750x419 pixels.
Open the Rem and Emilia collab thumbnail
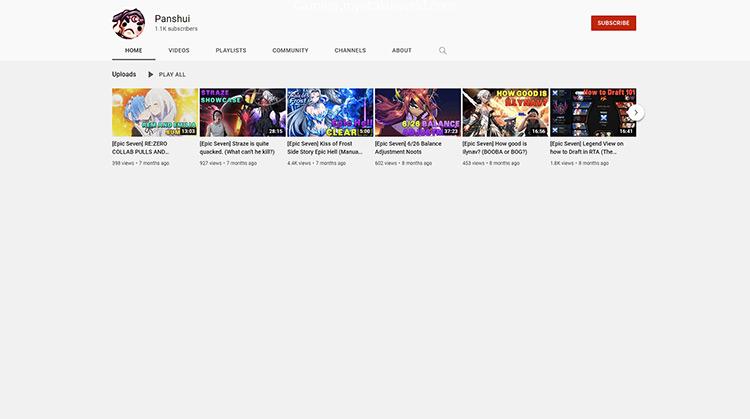155,112
